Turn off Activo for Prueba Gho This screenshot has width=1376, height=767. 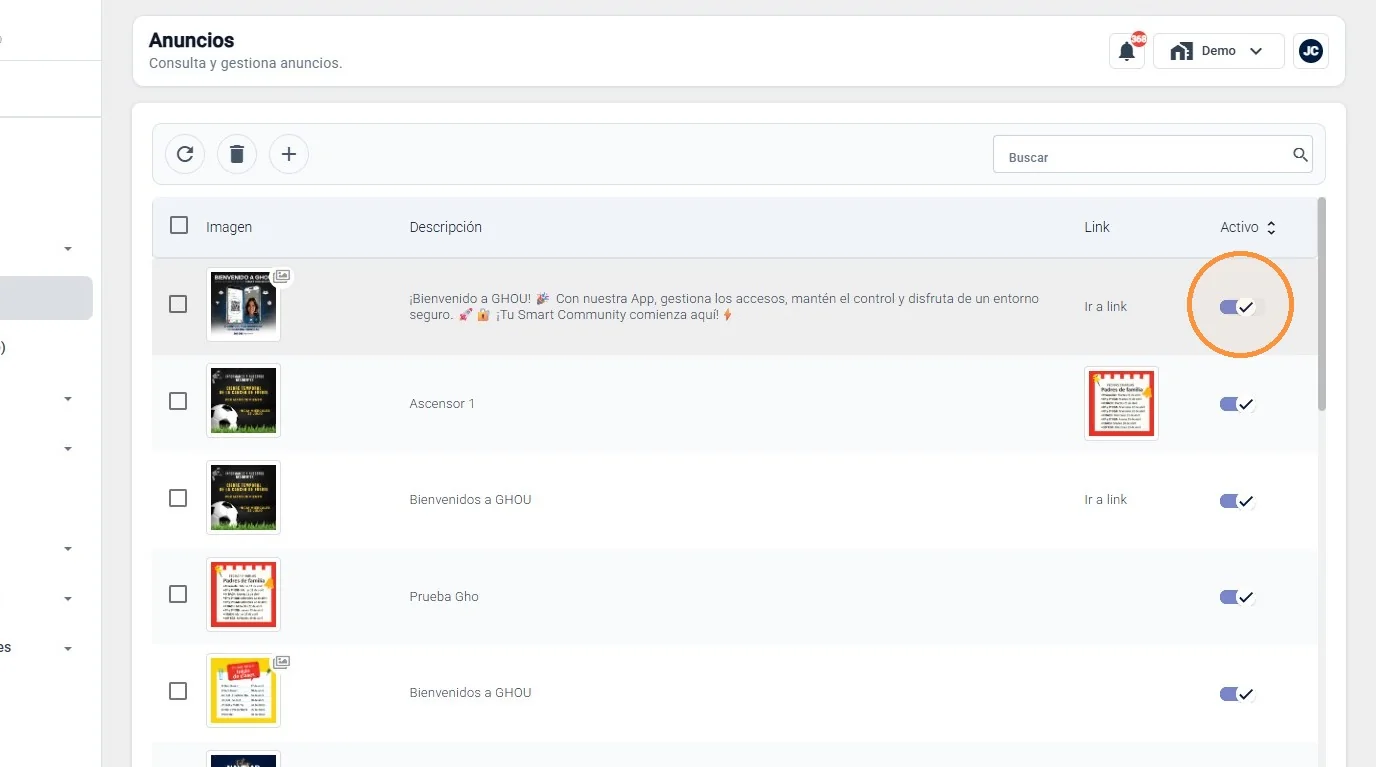[x=1237, y=597]
